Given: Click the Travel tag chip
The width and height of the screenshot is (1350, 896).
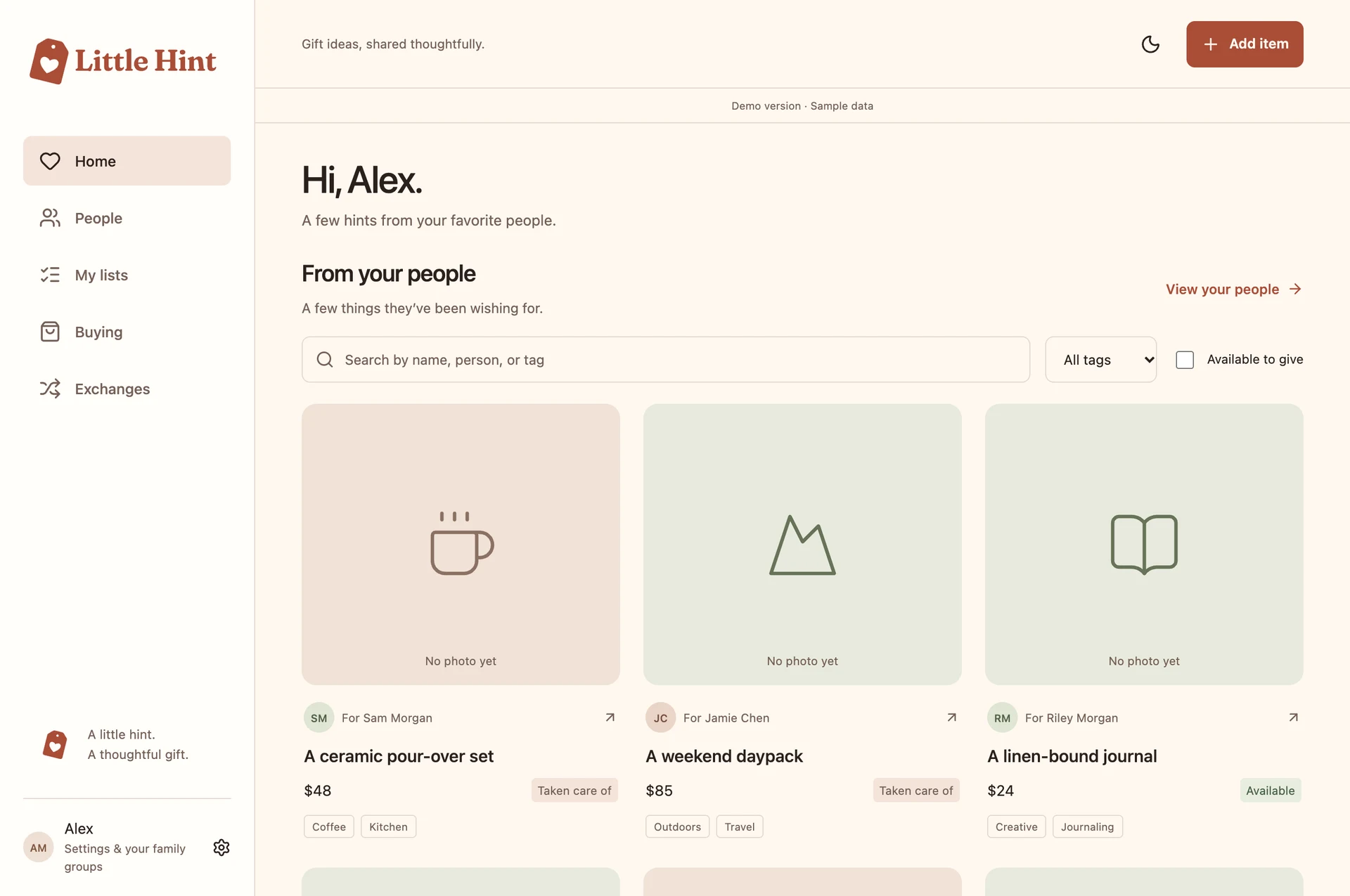Looking at the screenshot, I should (x=740, y=826).
